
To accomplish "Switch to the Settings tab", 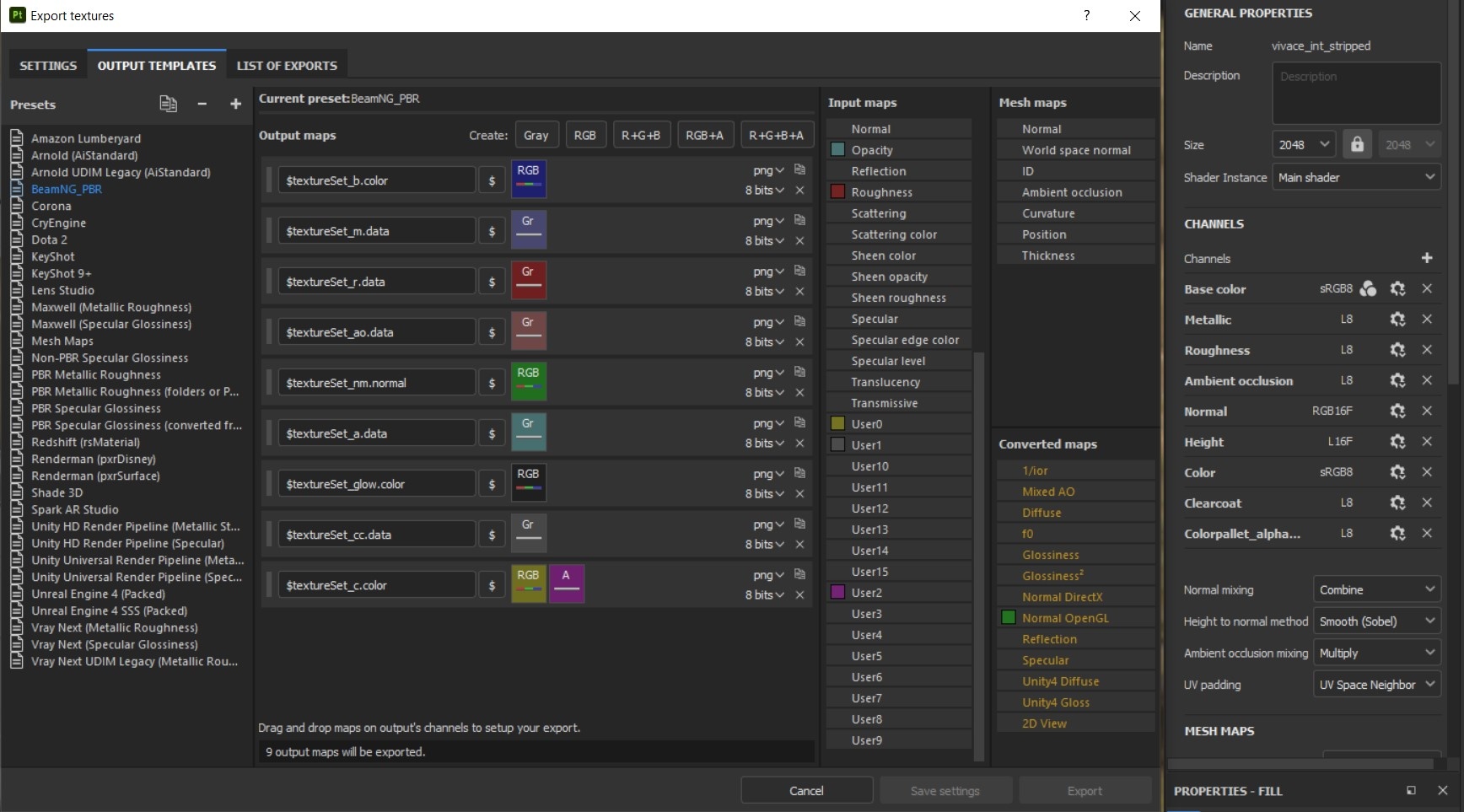I will [48, 66].
